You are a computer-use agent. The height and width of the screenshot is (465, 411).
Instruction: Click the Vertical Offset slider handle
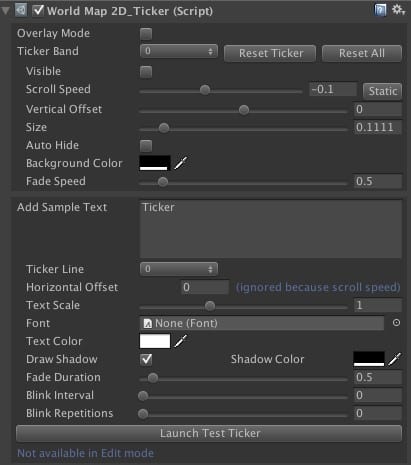click(x=244, y=110)
